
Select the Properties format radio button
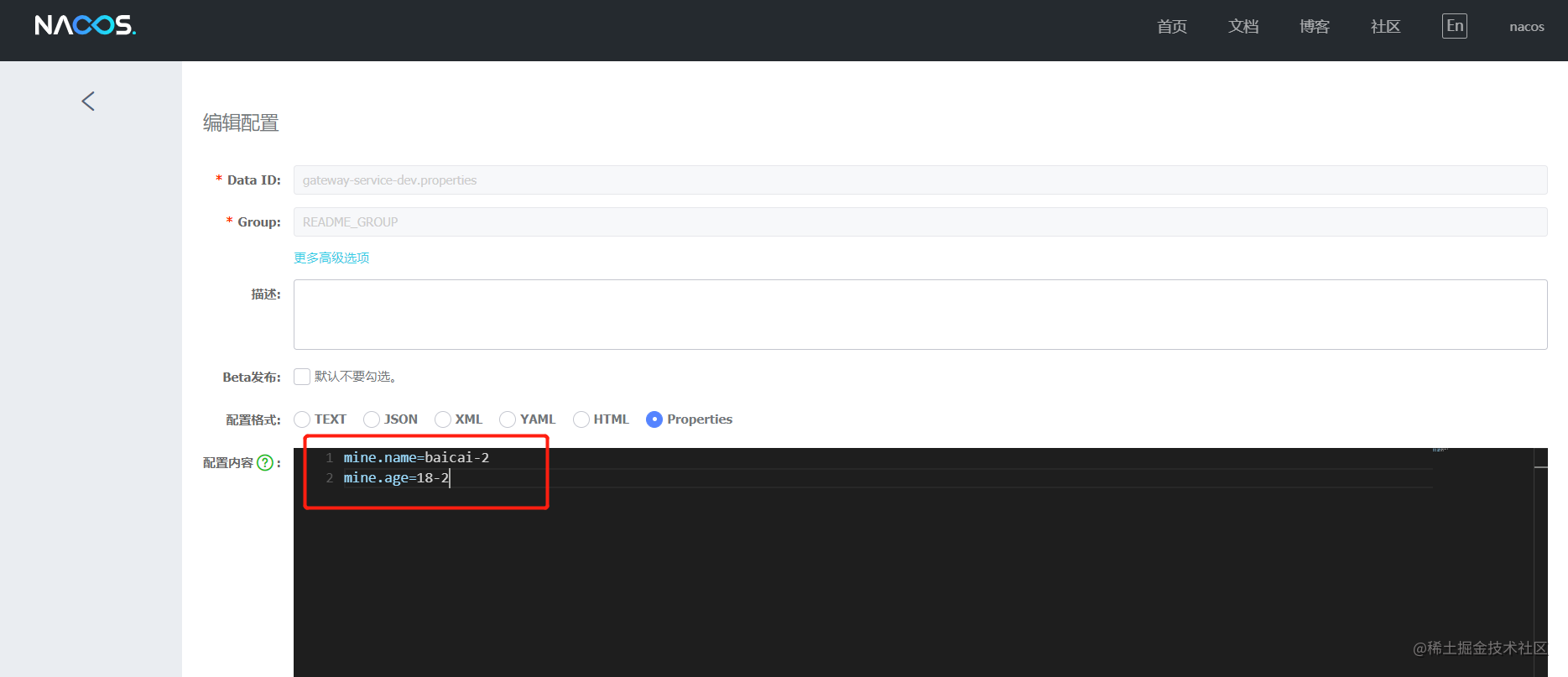tap(654, 419)
